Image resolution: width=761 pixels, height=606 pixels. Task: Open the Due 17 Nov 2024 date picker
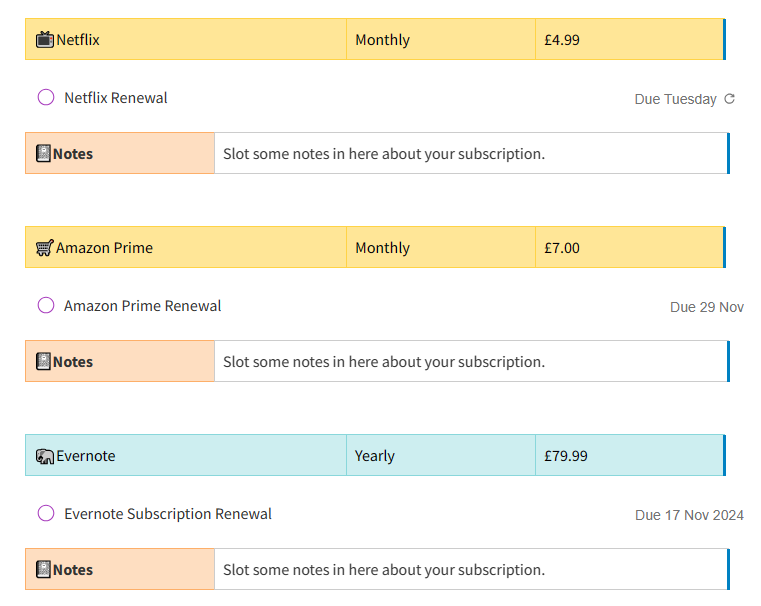tap(689, 515)
